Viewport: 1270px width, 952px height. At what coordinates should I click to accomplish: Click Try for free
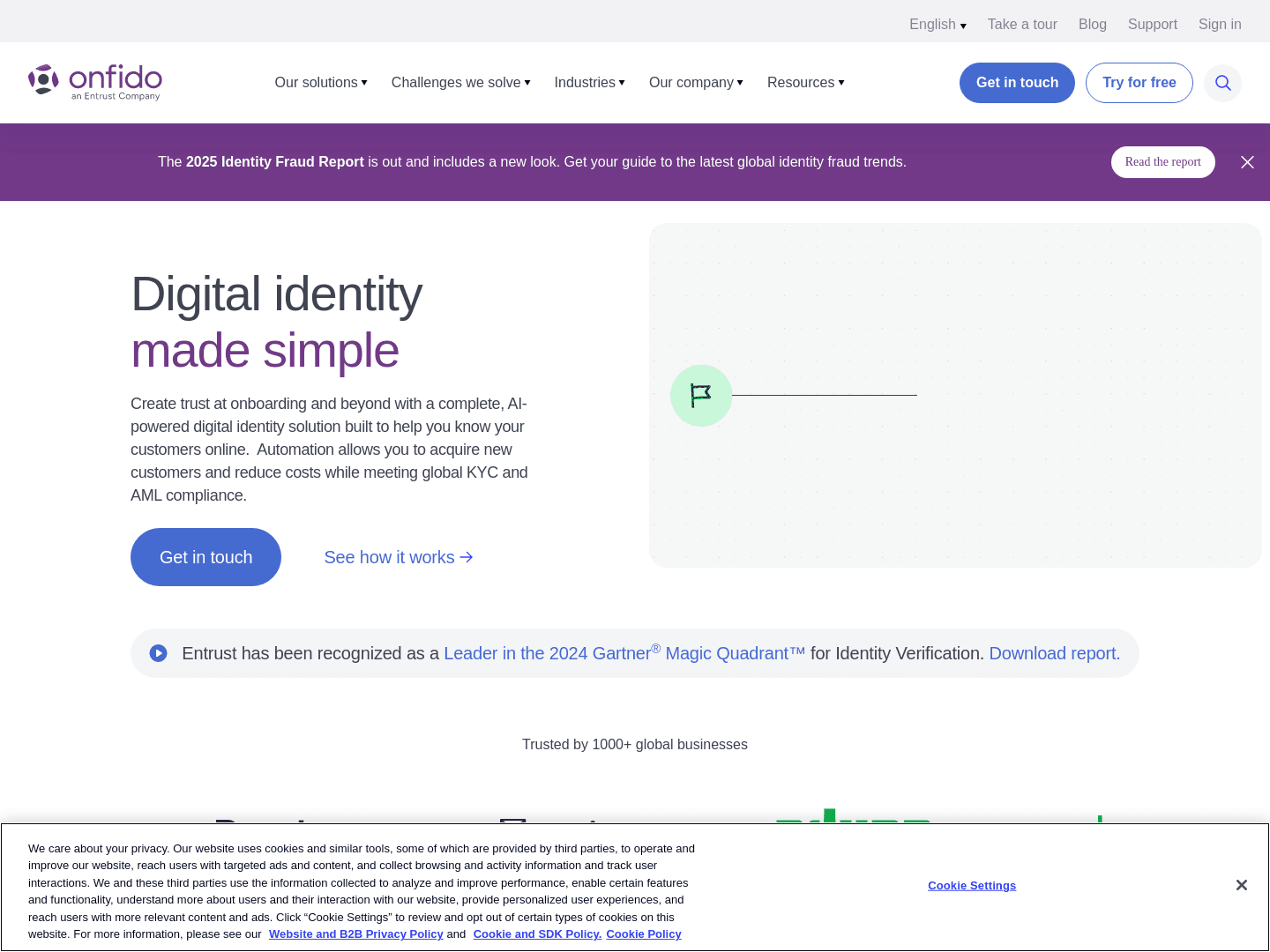[1139, 82]
